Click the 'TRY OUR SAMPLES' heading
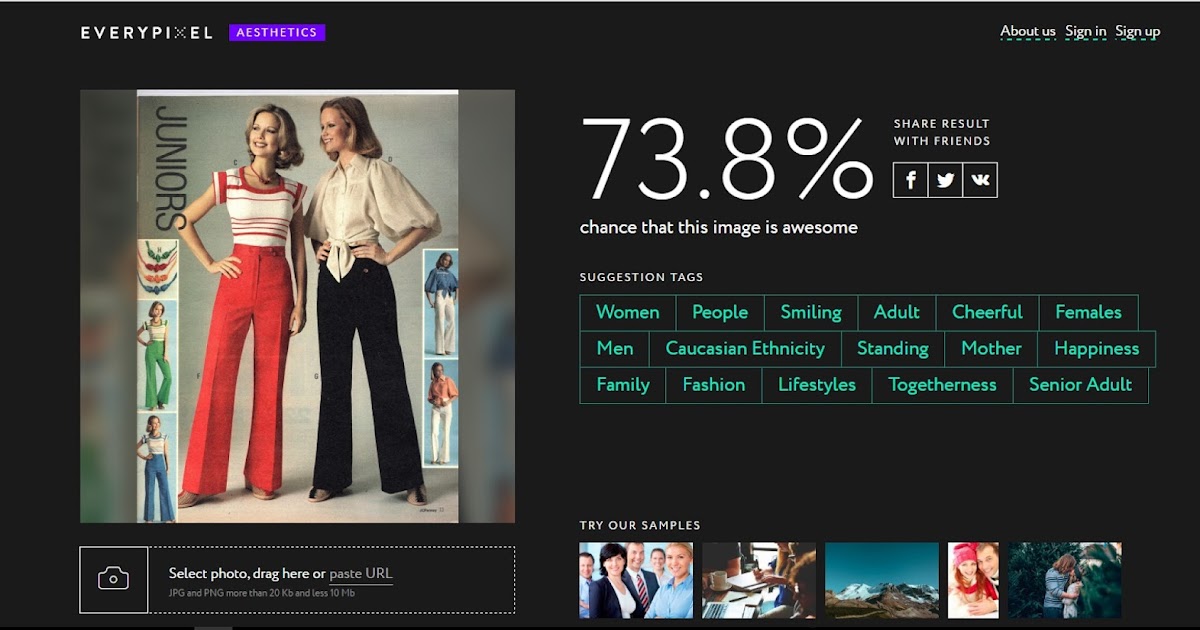The height and width of the screenshot is (630, 1200). [x=640, y=525]
